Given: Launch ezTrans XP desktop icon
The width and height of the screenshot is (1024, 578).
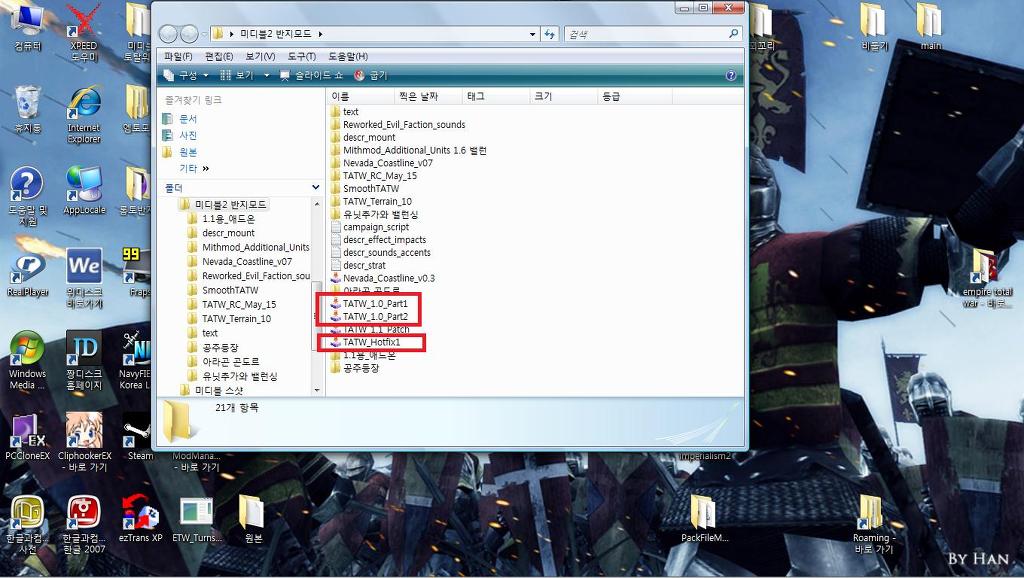Looking at the screenshot, I should (x=140, y=519).
